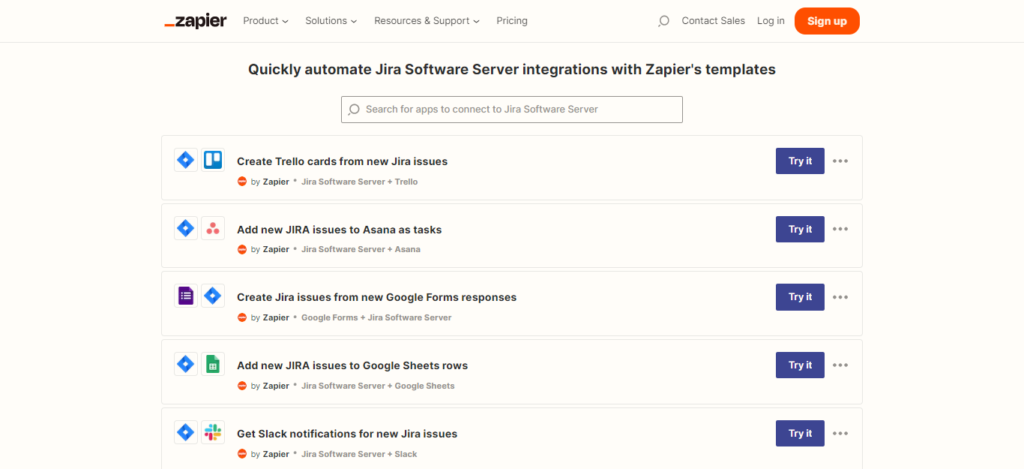Open more options for Slack notifications template
Viewport: 1024px width, 469px height.
840,433
